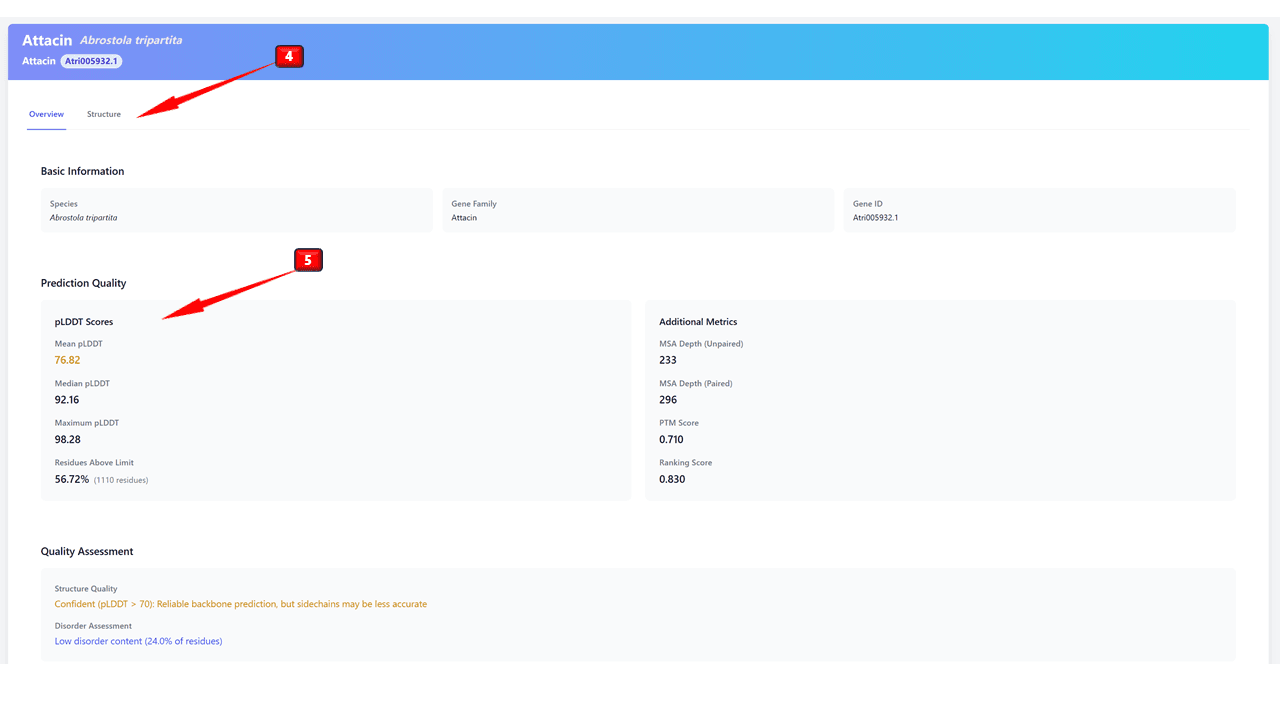The image size is (1280, 720).
Task: Click the Maximum pLDDT value 98.28
Action: coord(67,439)
